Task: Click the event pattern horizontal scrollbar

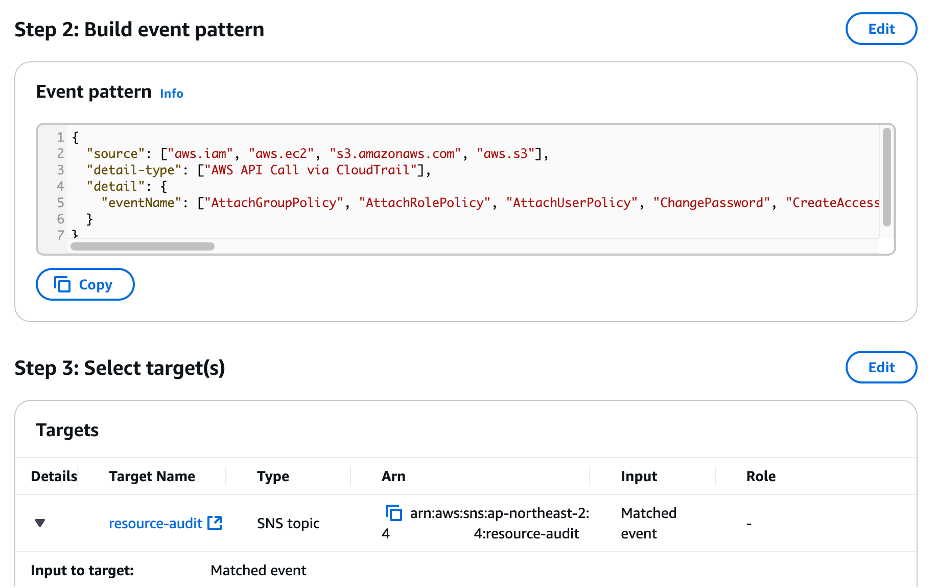Action: coord(142,246)
